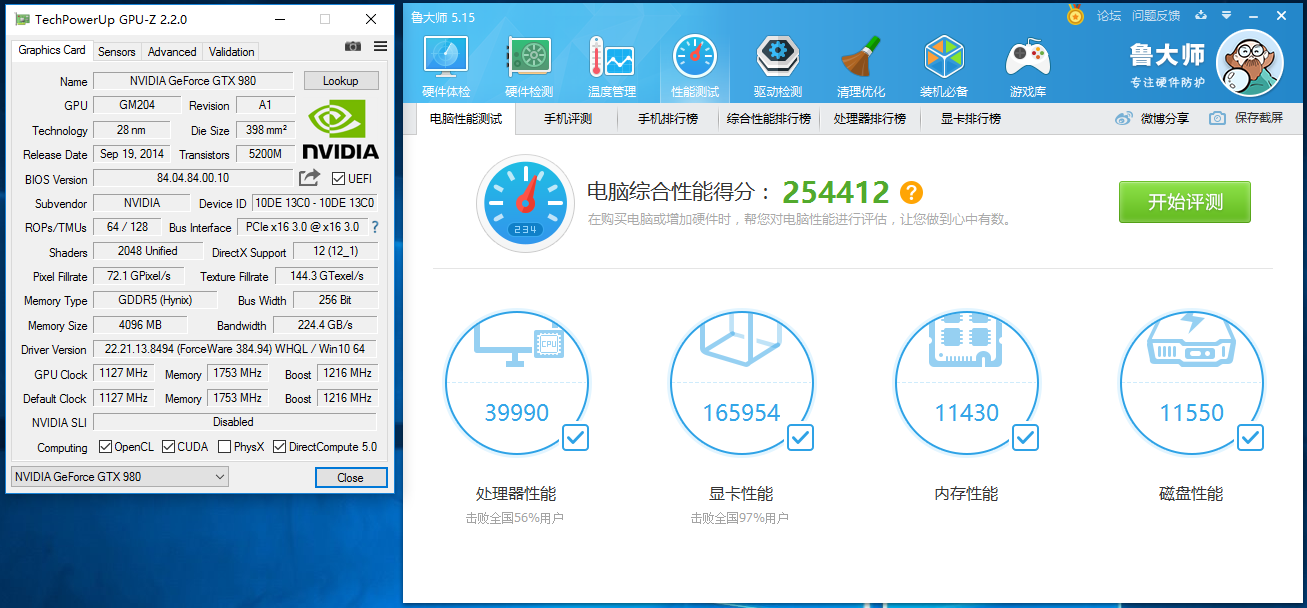Uncheck the graphics test checkbox at 165954
Viewport: 1307px width, 608px height.
point(800,437)
